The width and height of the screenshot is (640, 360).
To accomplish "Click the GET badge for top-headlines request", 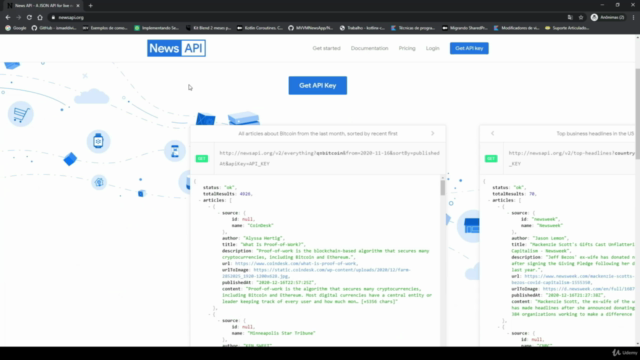I will click(x=491, y=158).
